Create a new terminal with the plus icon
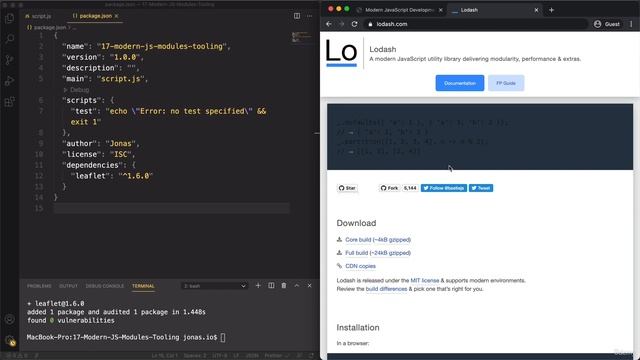Screen dimensions: 640x360 [258, 286]
